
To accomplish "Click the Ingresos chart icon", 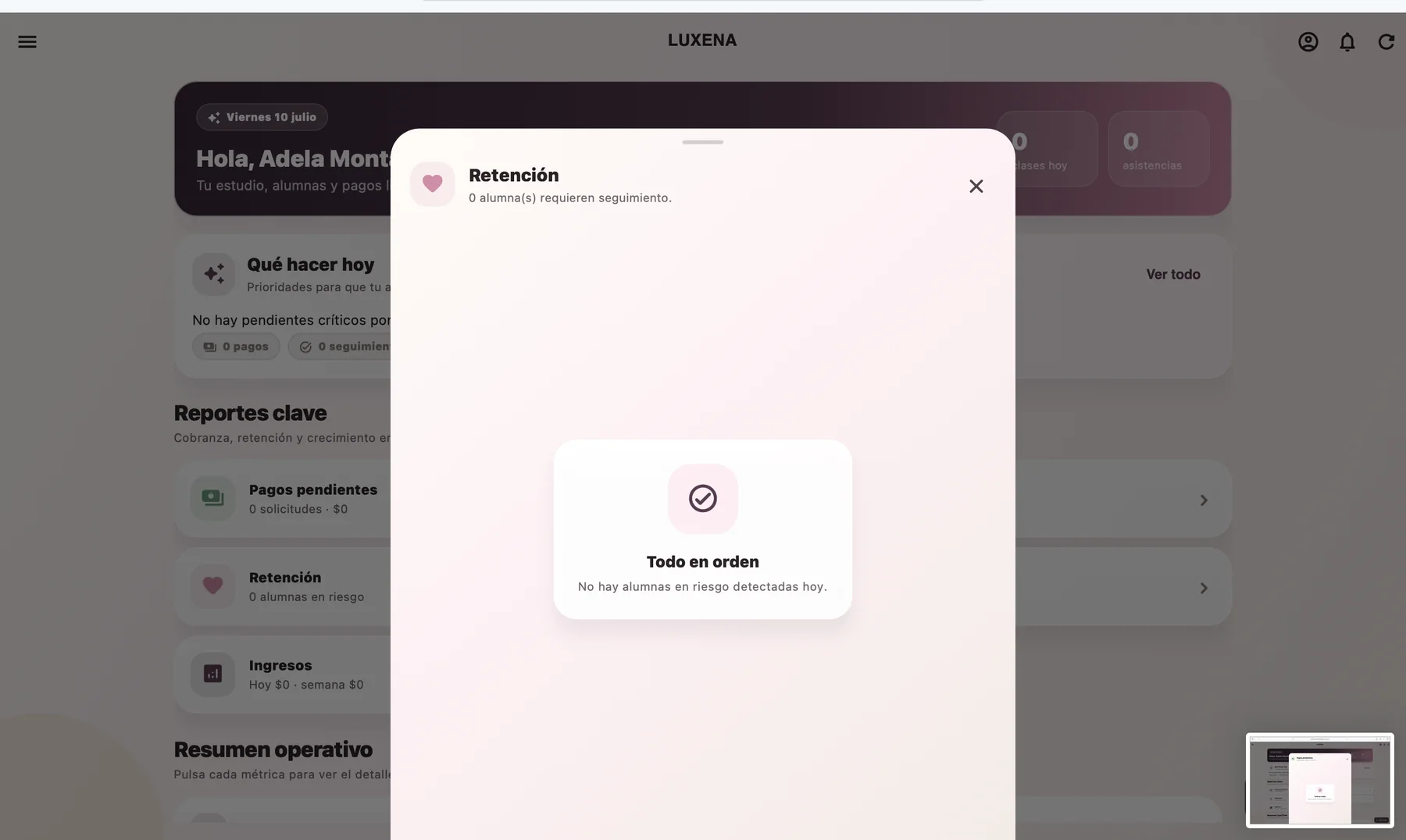I will coord(212,674).
